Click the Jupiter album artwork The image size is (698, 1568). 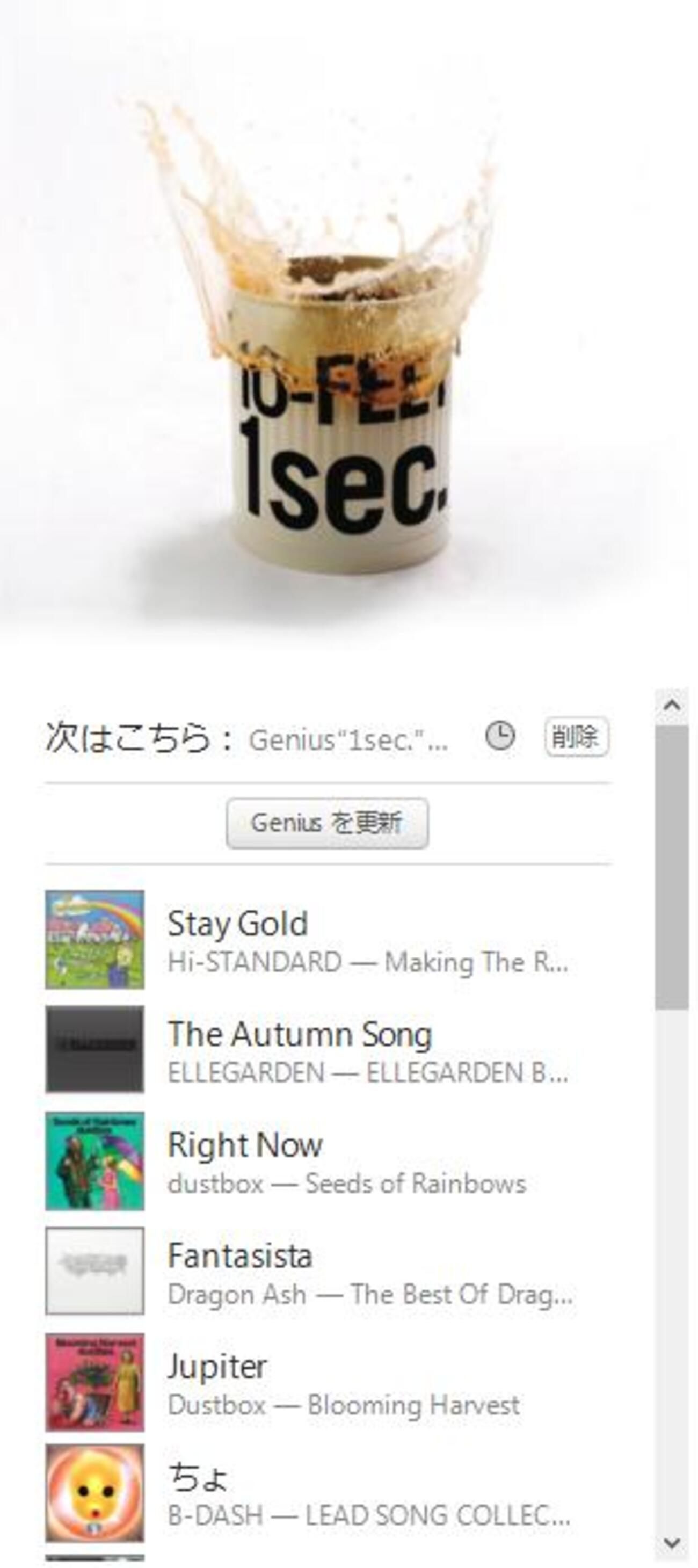click(95, 1382)
